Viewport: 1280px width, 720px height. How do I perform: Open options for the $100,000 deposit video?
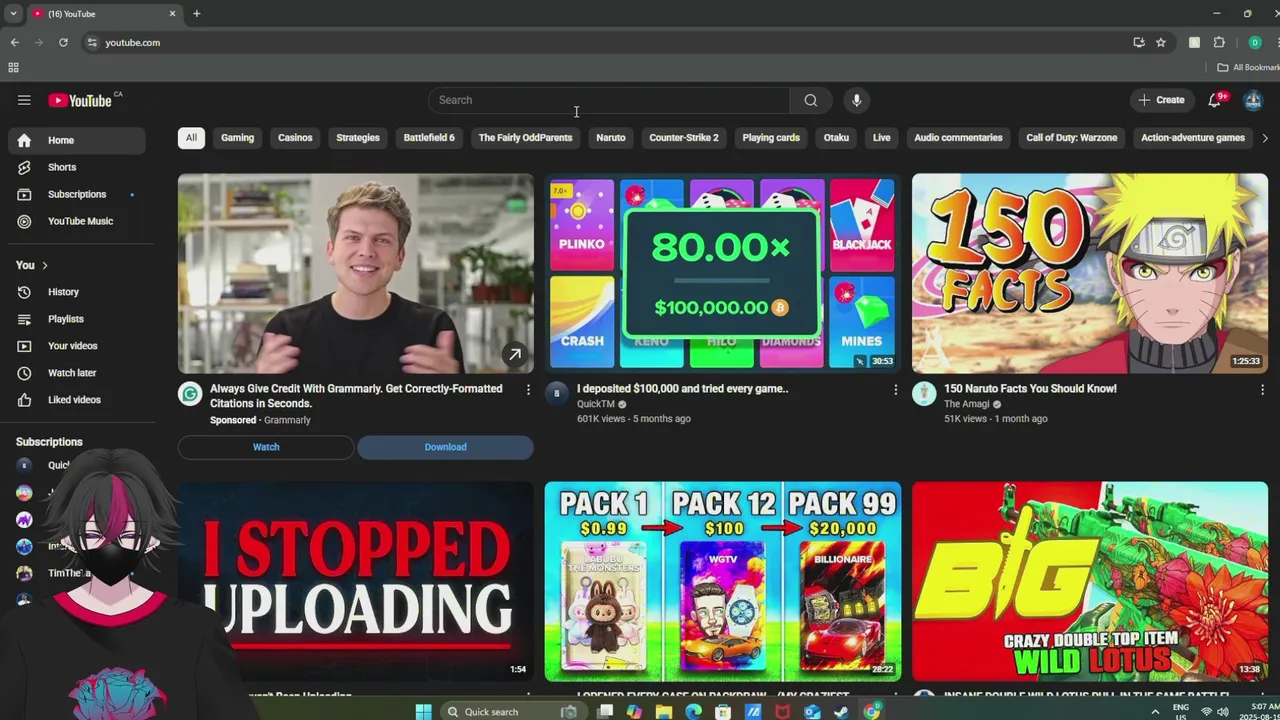pos(895,389)
